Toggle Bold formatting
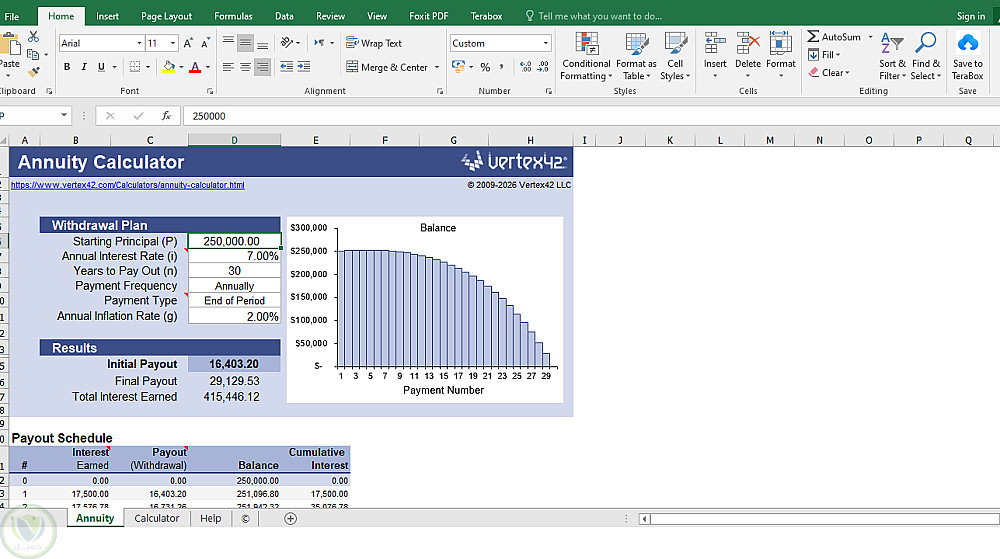 point(67,67)
